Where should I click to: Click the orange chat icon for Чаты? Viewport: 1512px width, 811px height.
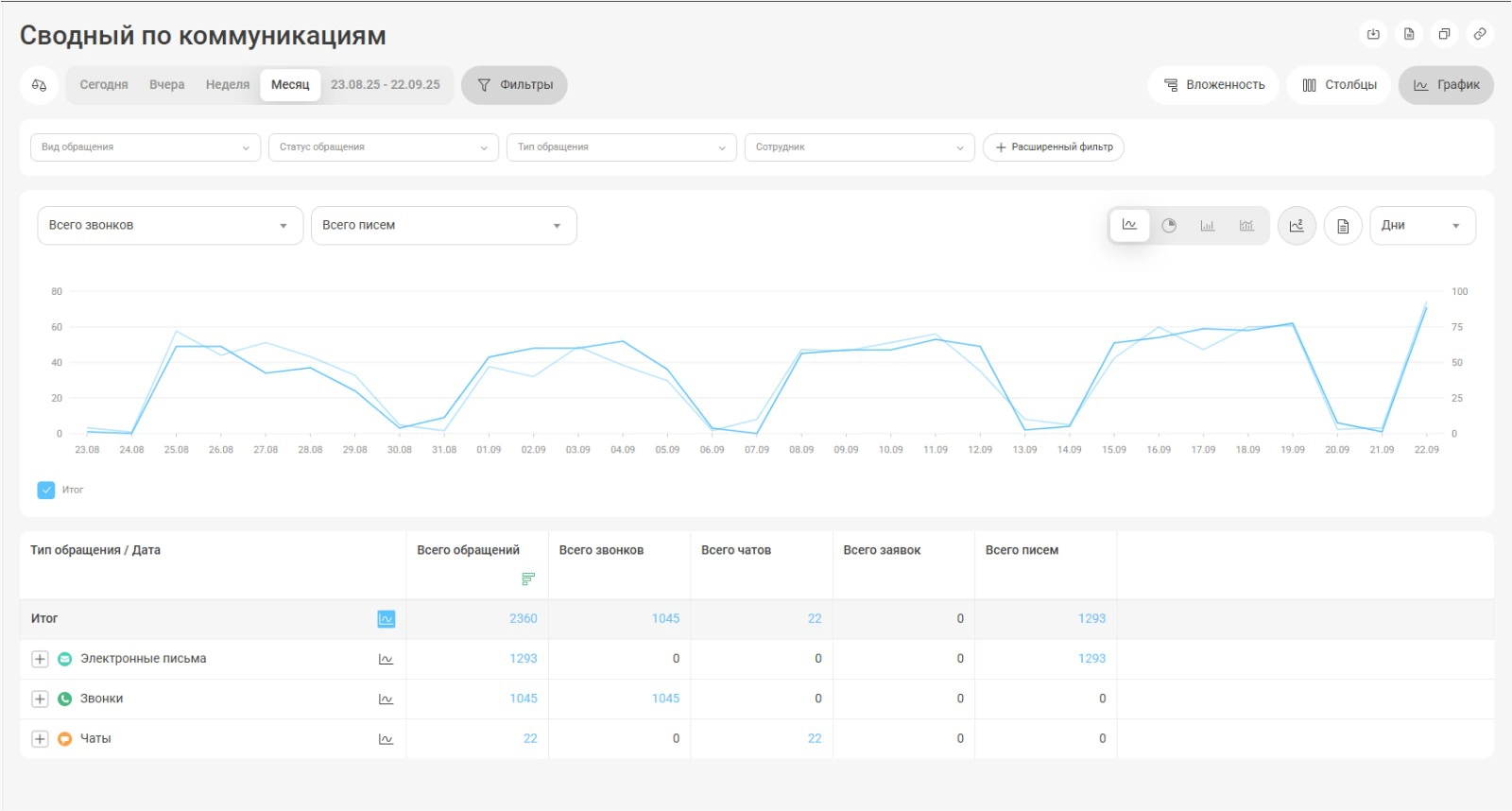tap(65, 739)
